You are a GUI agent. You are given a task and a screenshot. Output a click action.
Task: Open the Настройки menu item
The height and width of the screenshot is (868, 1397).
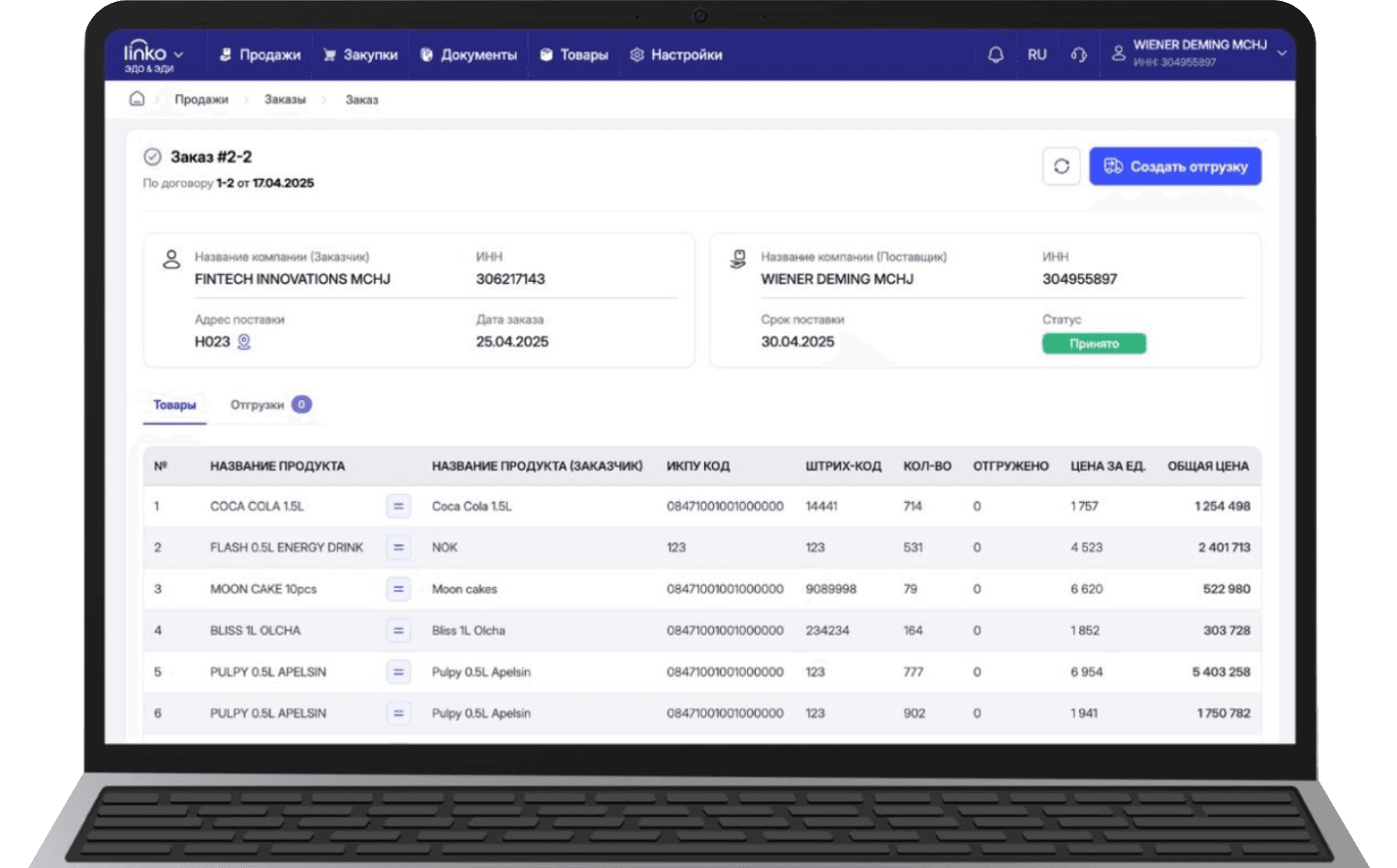coord(676,55)
